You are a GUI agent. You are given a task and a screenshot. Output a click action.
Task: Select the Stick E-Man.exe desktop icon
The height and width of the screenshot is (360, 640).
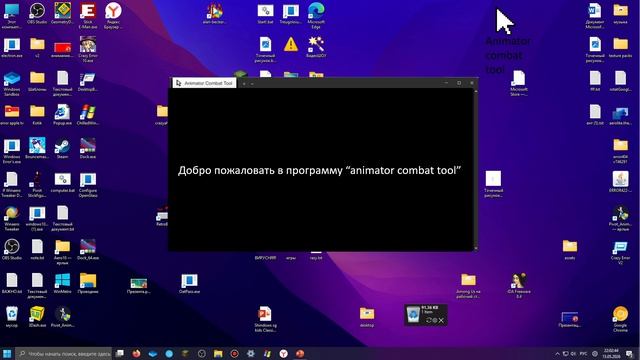(88, 16)
